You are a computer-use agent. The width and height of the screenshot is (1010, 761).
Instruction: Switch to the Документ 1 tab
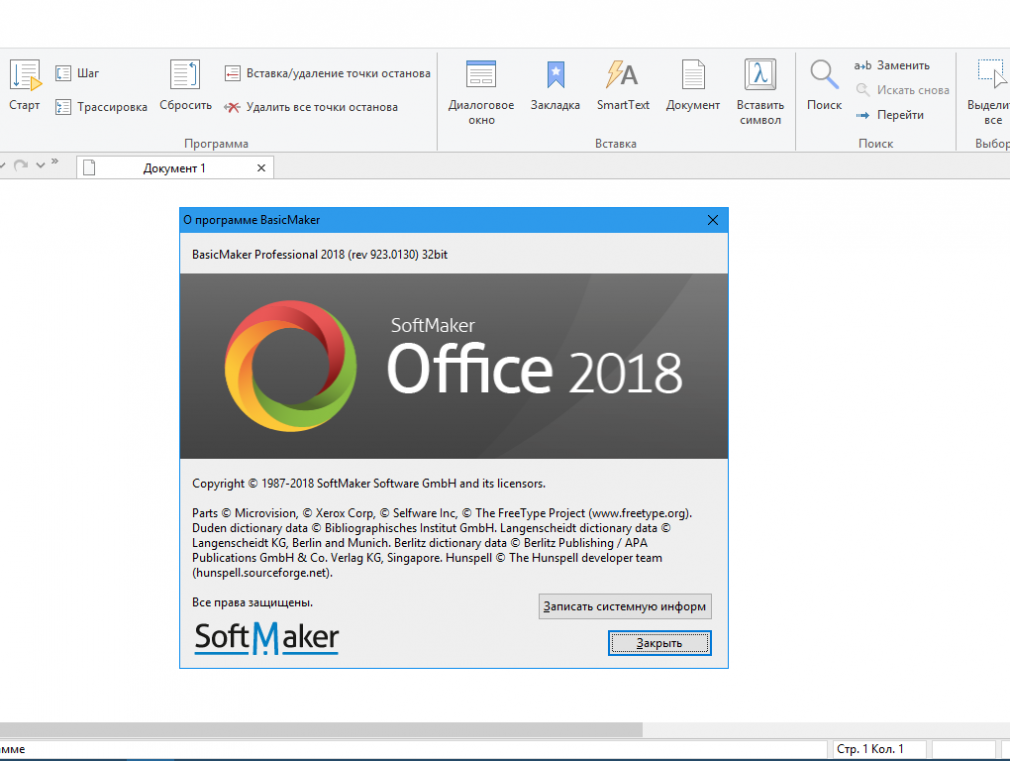tap(175, 168)
